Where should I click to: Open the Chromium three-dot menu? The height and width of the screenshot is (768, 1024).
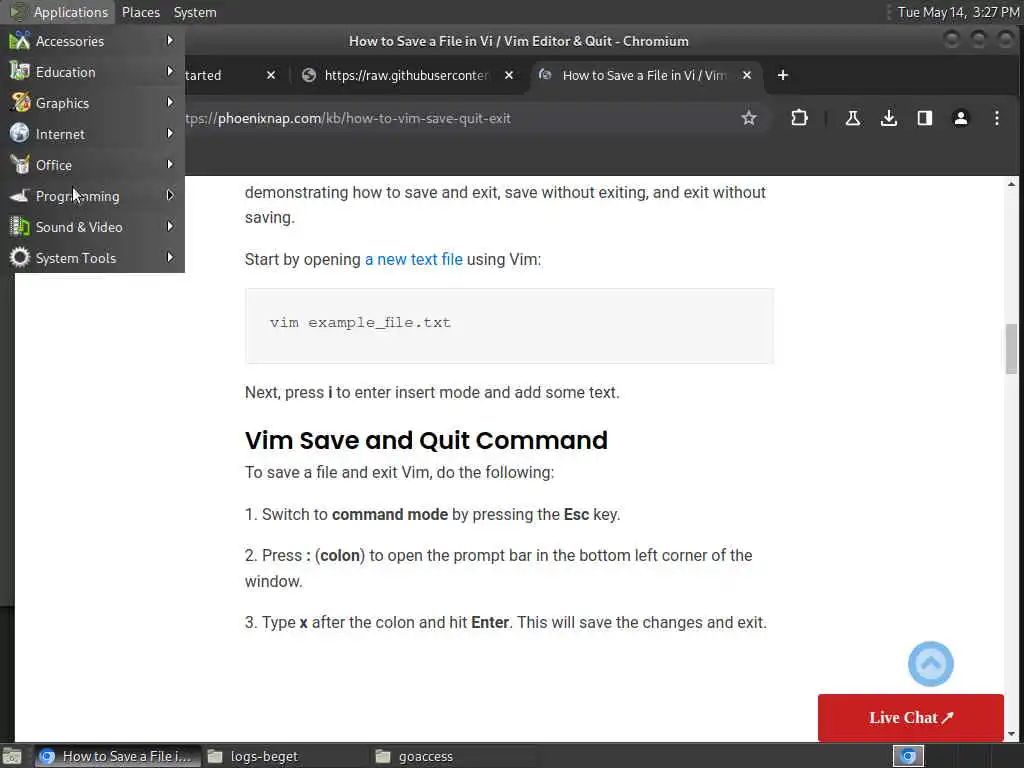[997, 118]
